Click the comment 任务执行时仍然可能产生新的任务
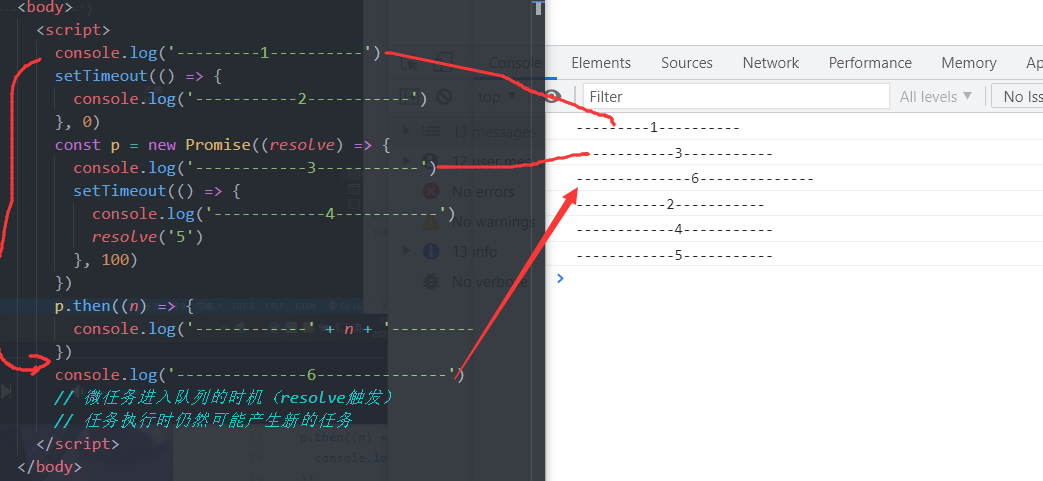This screenshot has height=481, width=1043. pos(203,420)
